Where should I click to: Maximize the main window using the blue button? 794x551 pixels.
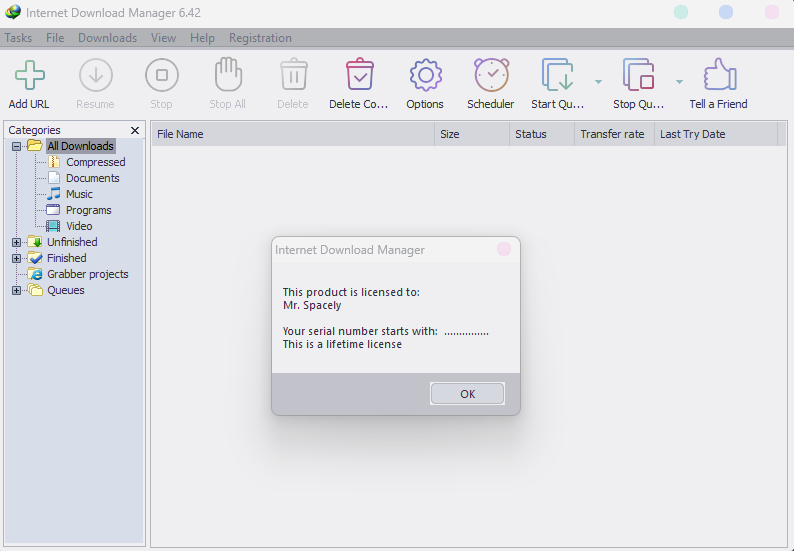[726, 12]
